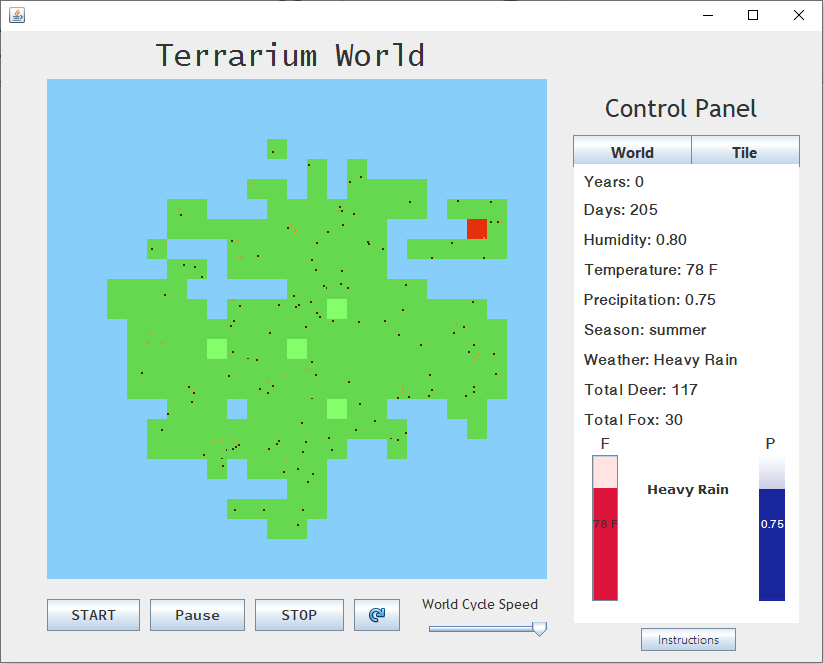The image size is (824, 664).
Task: Start the simulation with START button
Action: pos(94,615)
